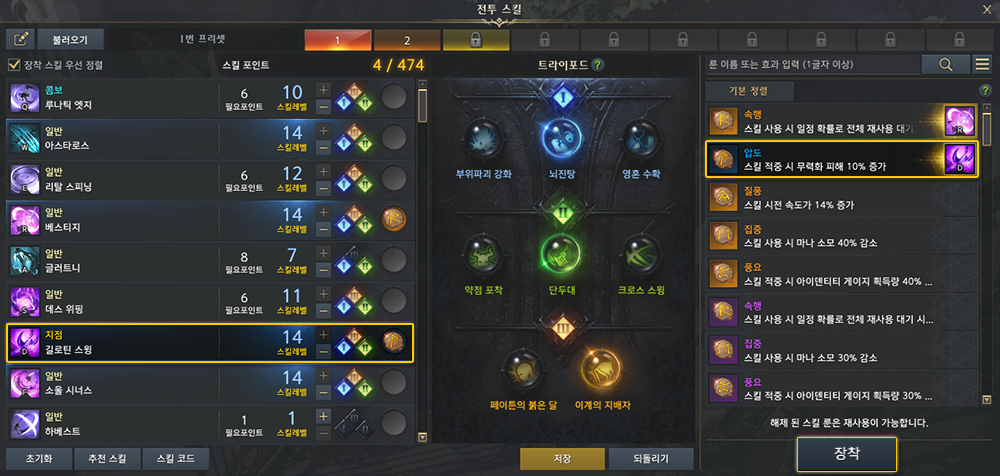
Task: Click the rune name search input field
Action: (x=812, y=64)
